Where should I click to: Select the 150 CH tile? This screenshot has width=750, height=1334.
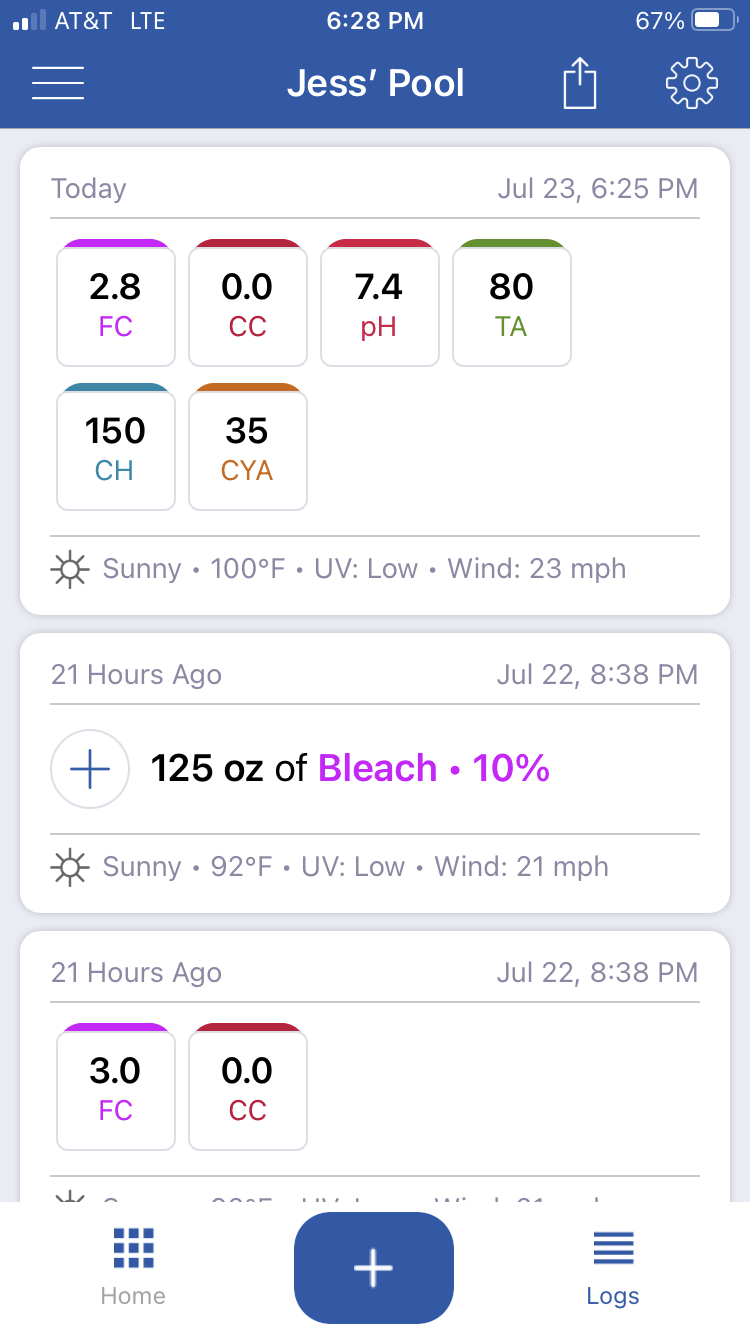tap(116, 447)
